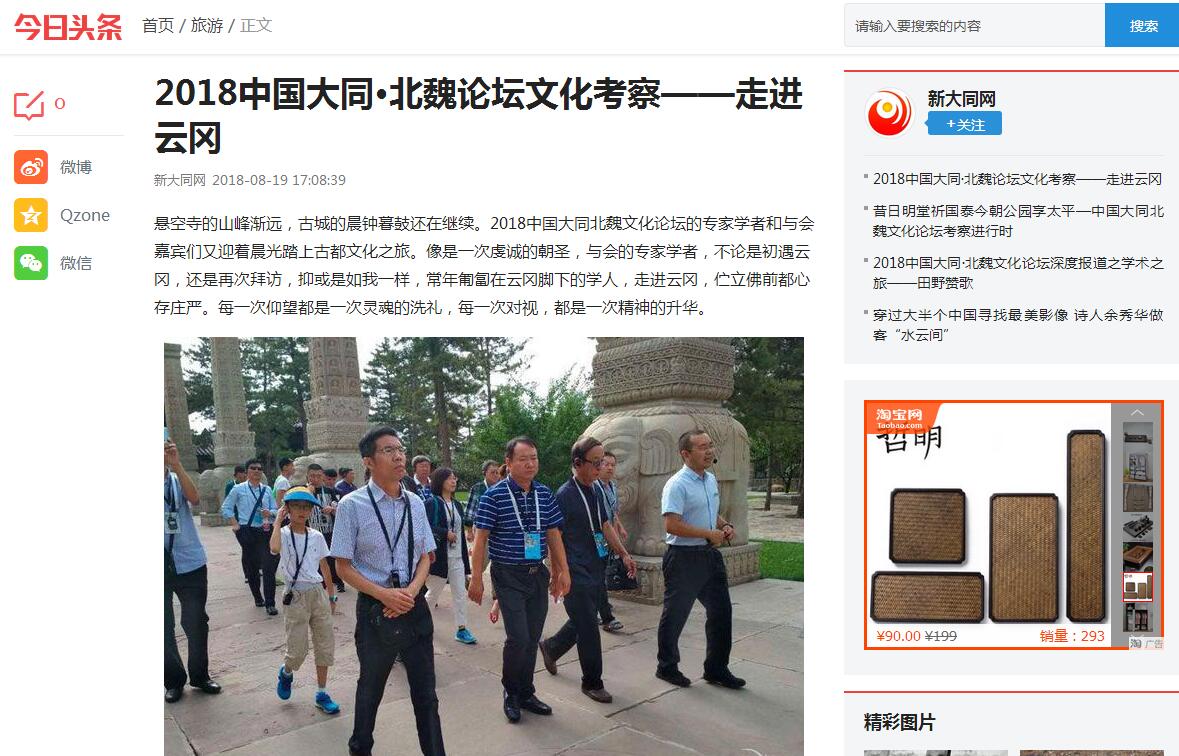Viewport: 1179px width, 756px height.
Task: Click the Taobao logo in the ad
Action: 899,417
